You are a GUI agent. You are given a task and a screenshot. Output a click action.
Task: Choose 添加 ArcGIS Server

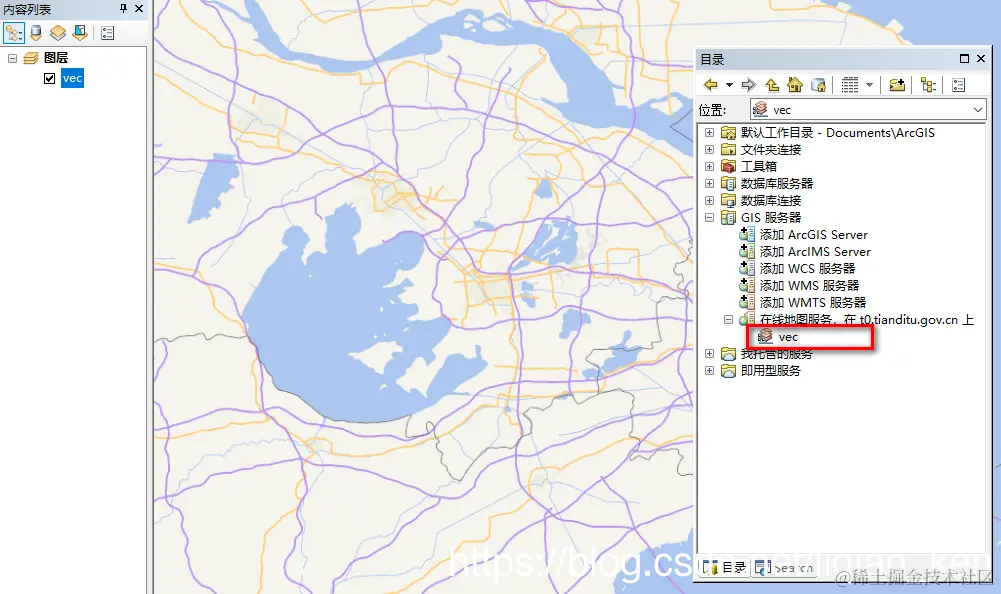click(813, 234)
